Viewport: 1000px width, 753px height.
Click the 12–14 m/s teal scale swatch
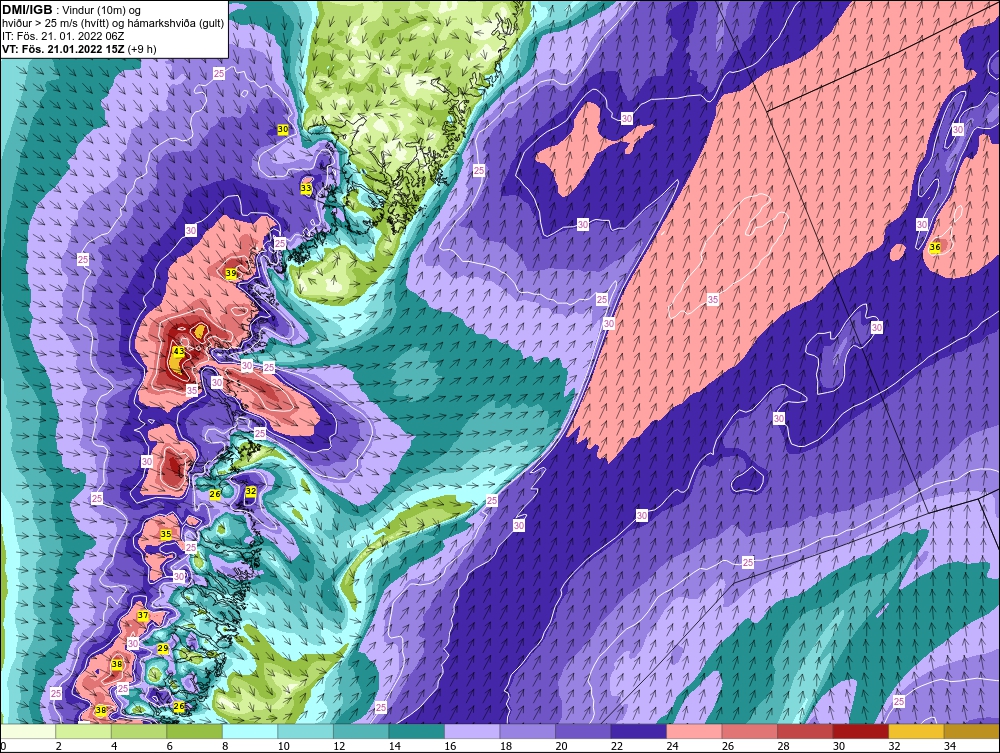361,731
